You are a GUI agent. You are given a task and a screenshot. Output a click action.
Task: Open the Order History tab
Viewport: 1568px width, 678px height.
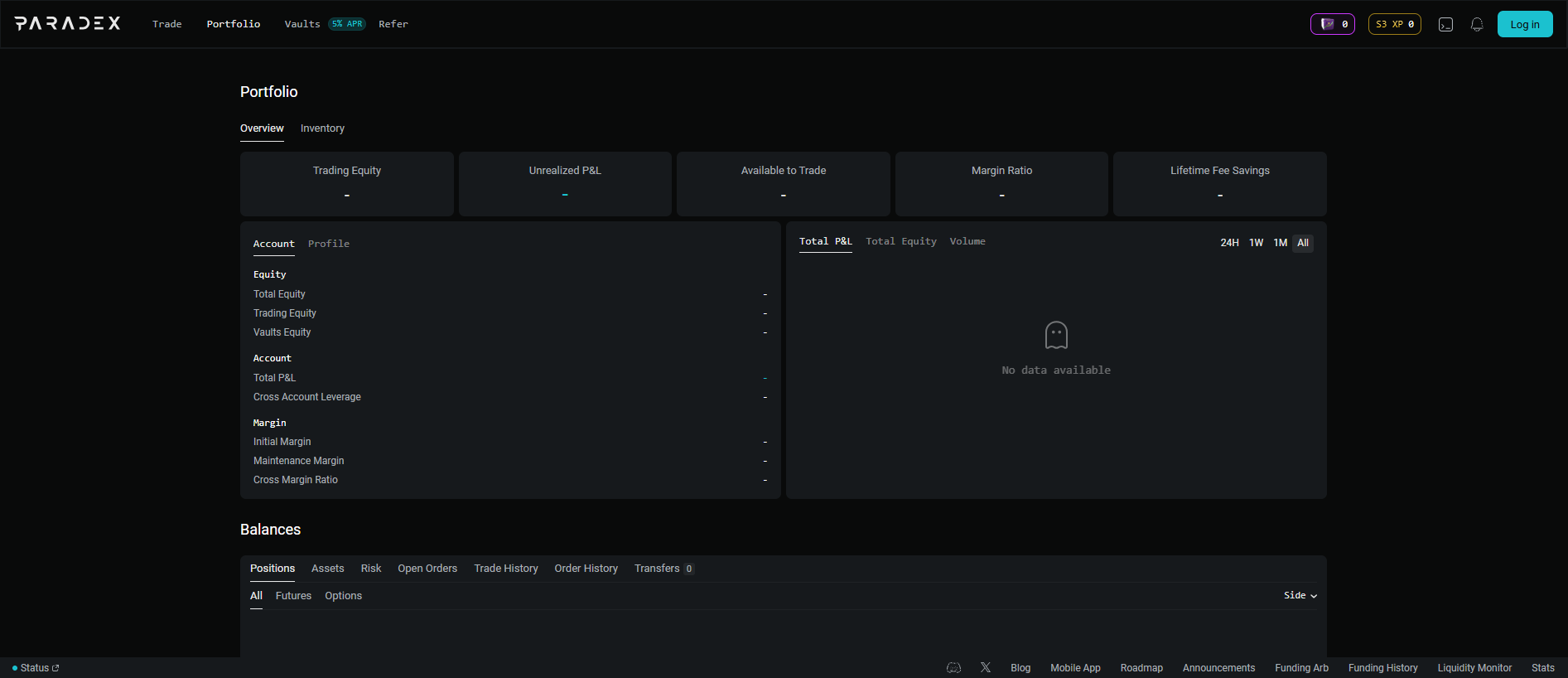pyautogui.click(x=586, y=569)
